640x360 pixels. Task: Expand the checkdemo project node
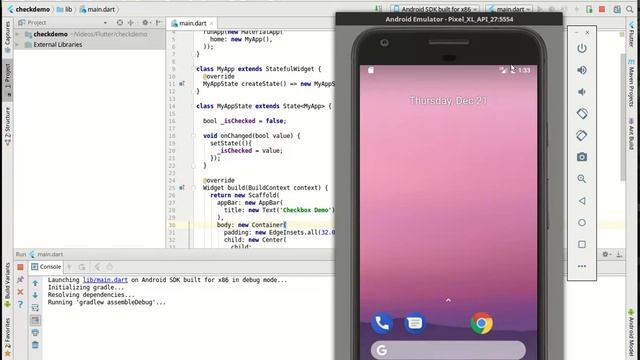(x=18, y=34)
